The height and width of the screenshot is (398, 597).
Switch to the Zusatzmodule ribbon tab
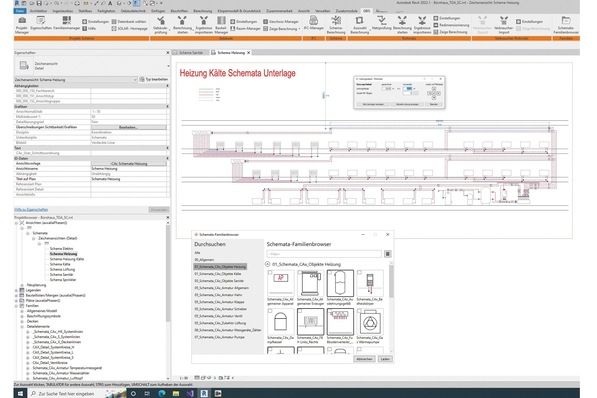(345, 11)
